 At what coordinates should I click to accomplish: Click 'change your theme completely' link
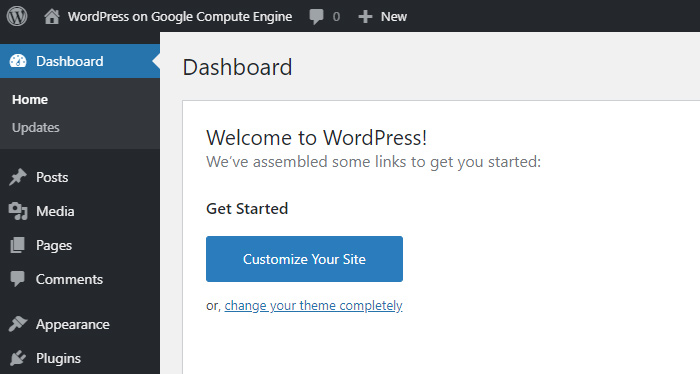pos(313,306)
